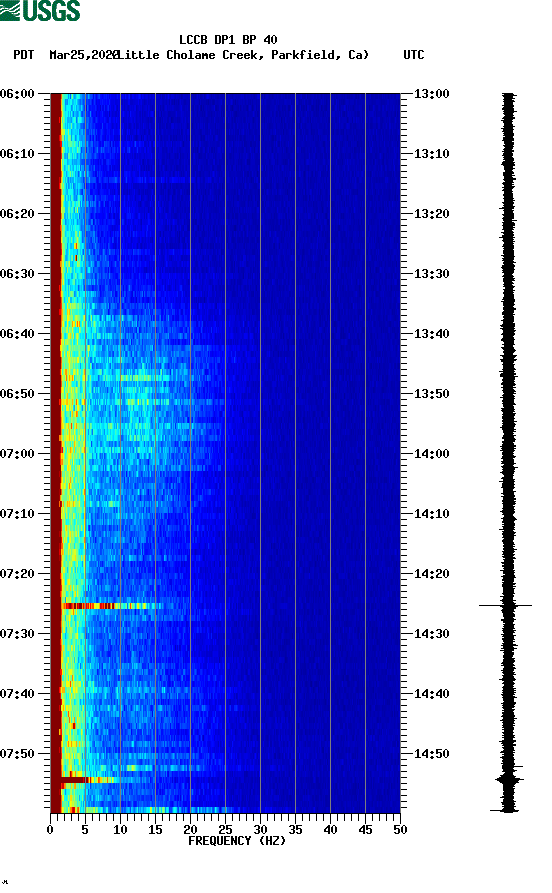Click the 0 Hz frequency tick label
This screenshot has width=552, height=893.
(x=50, y=830)
